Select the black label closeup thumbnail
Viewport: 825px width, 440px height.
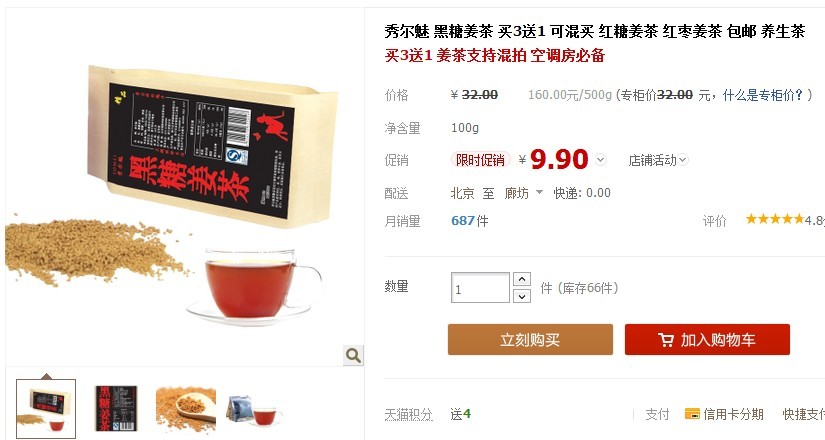pos(116,408)
